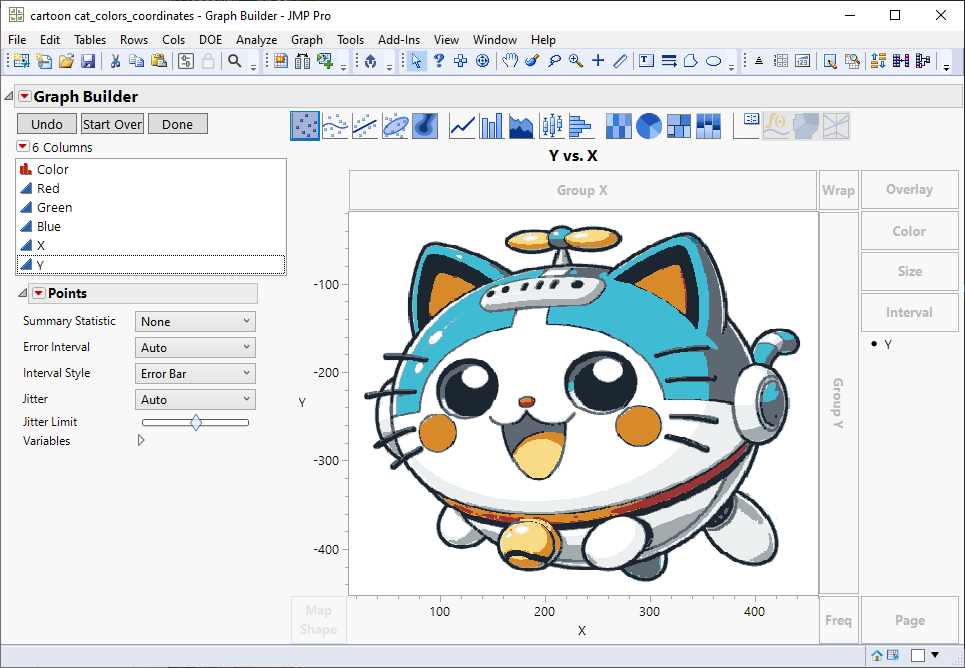
Task: Choose the Lasso selection tool
Action: click(x=553, y=61)
